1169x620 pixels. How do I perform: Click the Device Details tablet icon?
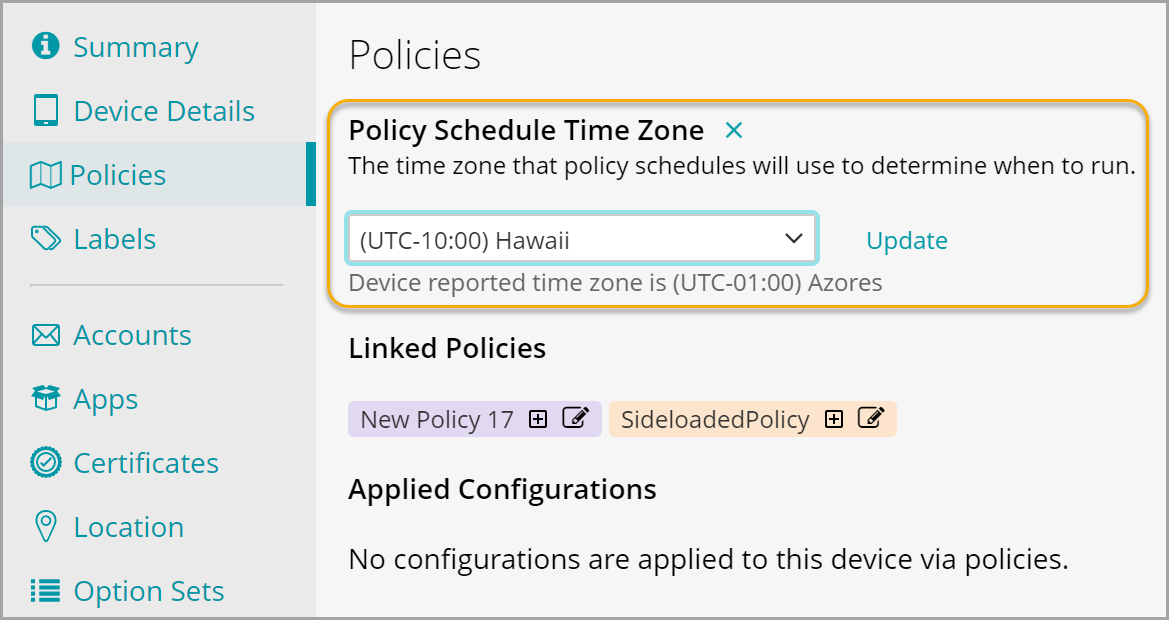pos(46,111)
